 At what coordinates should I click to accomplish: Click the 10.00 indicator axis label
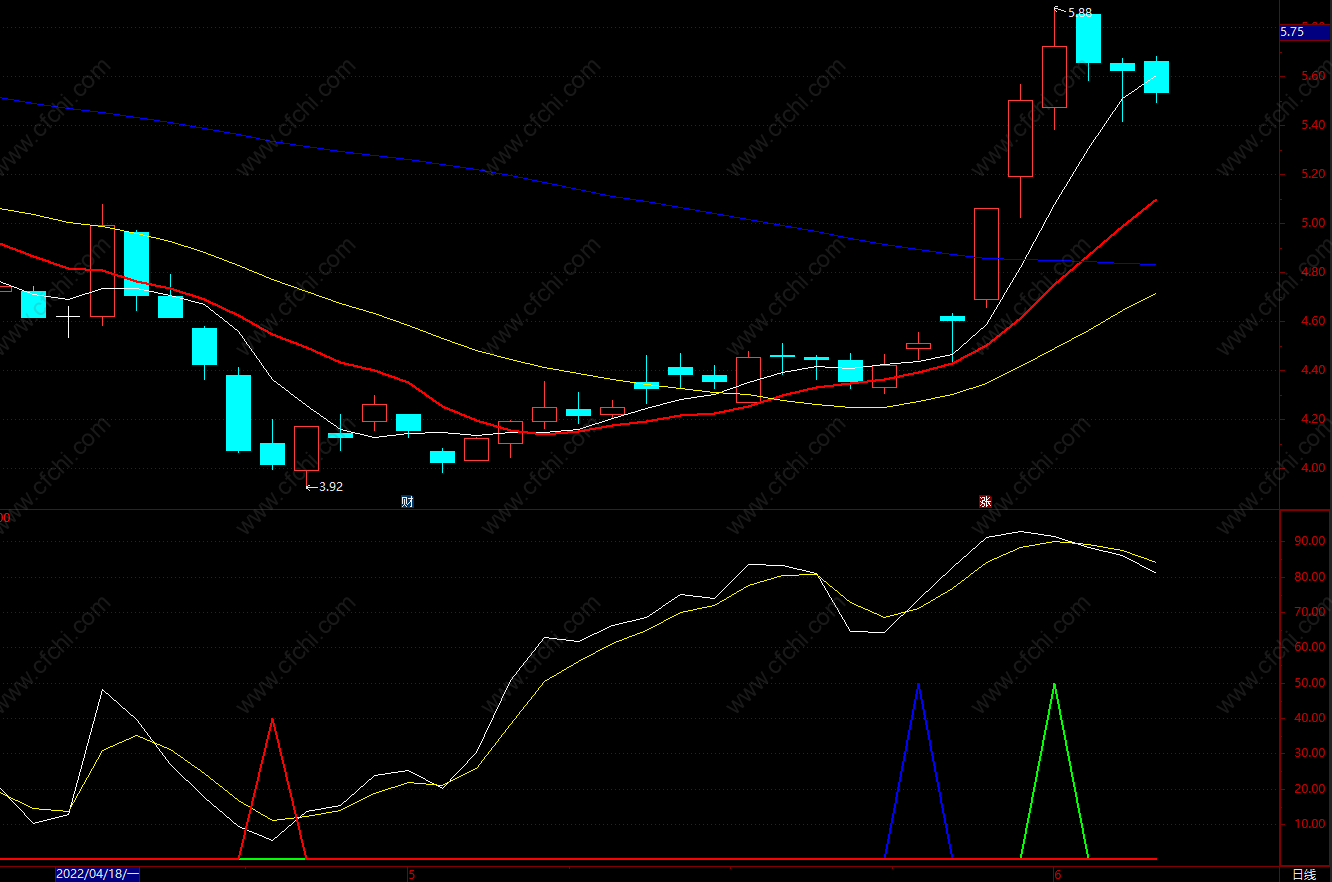pyautogui.click(x=1309, y=825)
